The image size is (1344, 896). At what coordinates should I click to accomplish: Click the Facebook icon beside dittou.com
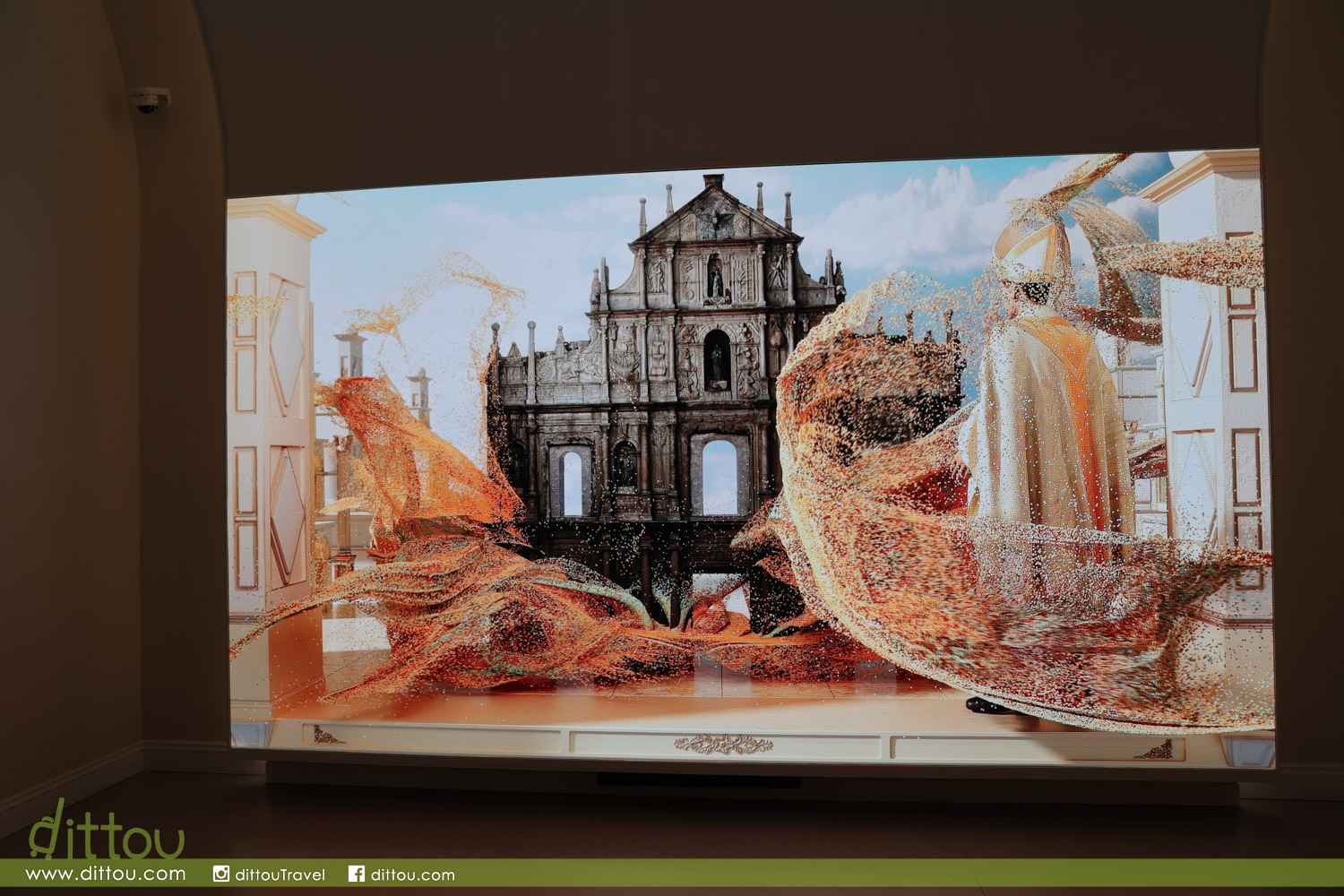357,874
